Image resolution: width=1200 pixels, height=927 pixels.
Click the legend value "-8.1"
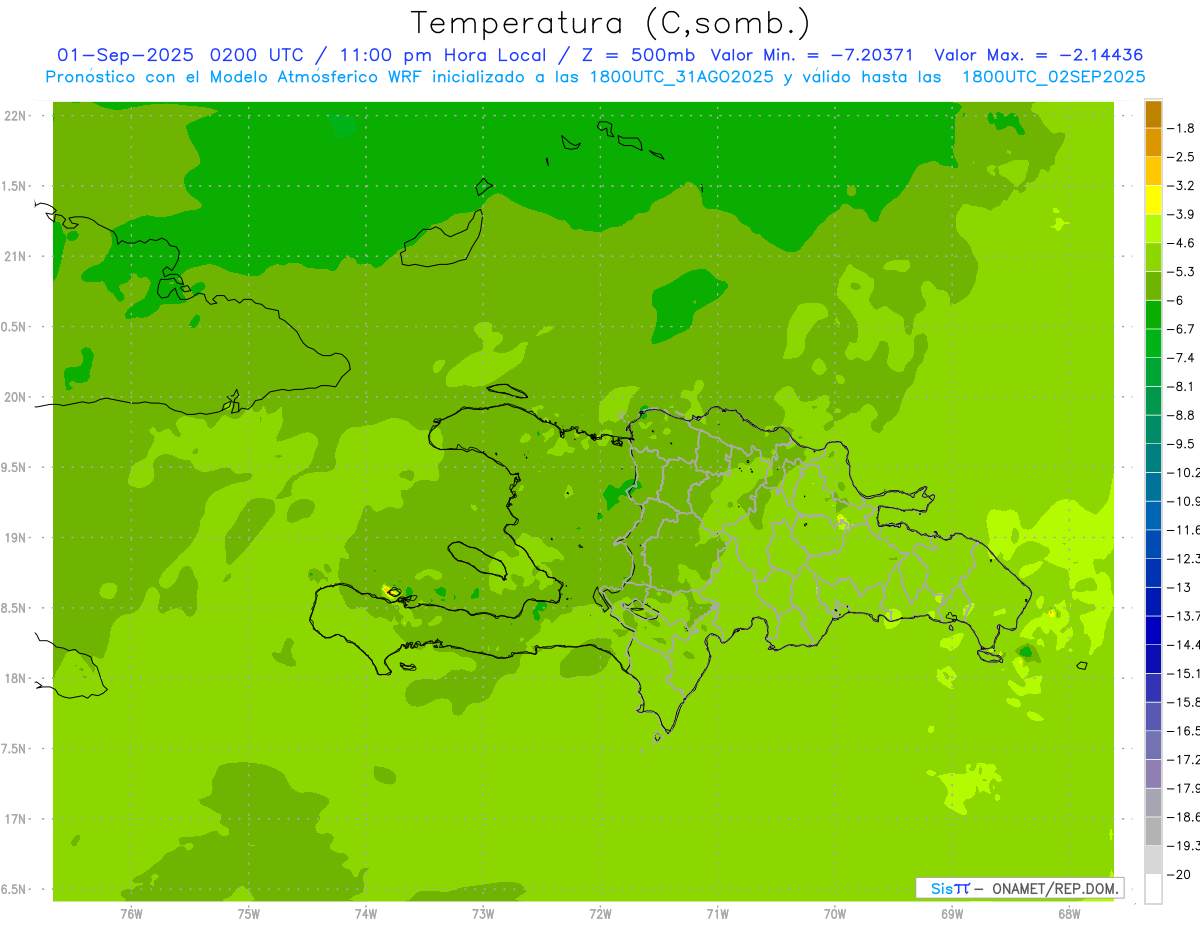coord(1181,387)
